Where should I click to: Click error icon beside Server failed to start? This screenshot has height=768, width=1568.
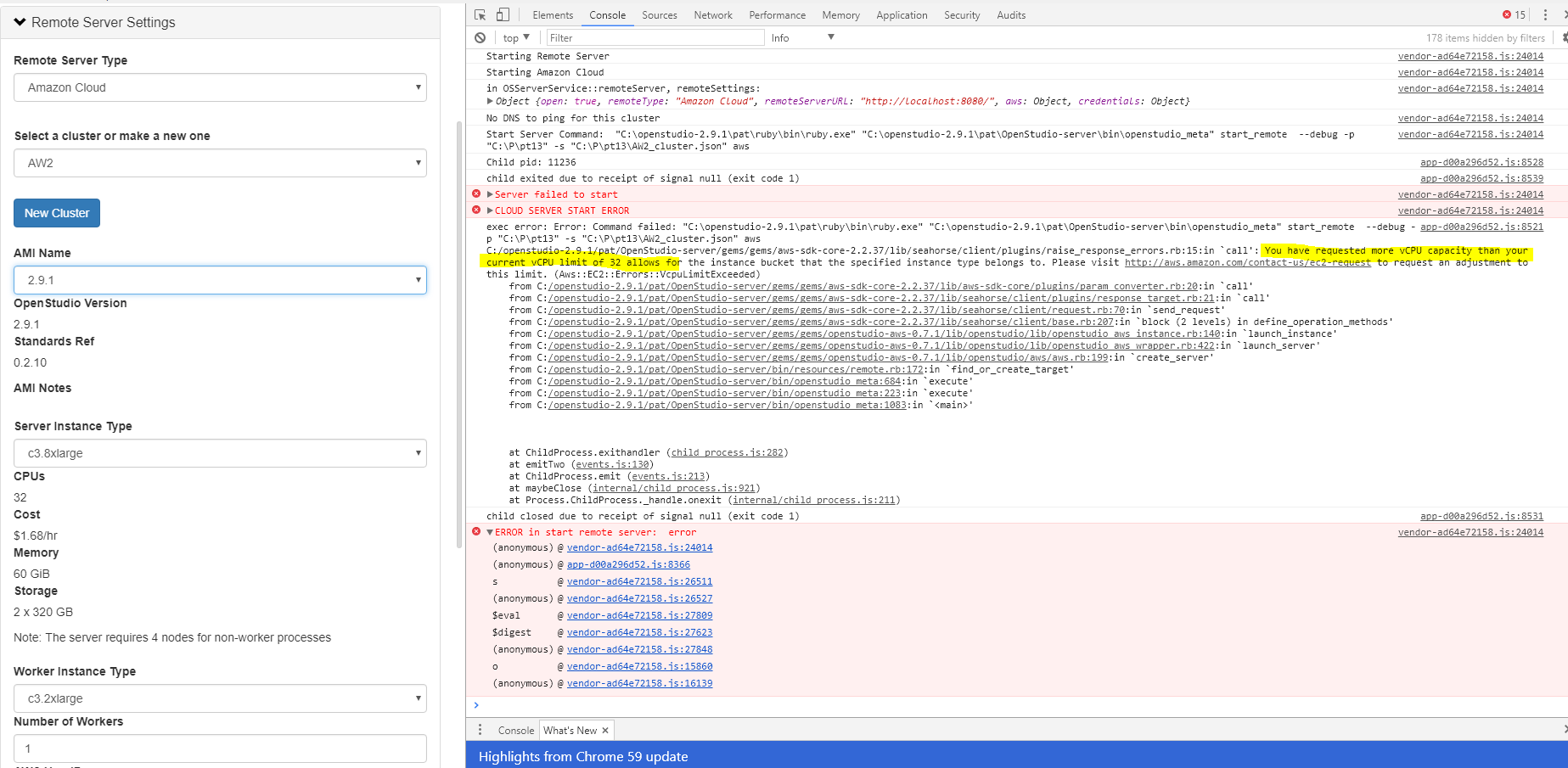pyautogui.click(x=476, y=194)
